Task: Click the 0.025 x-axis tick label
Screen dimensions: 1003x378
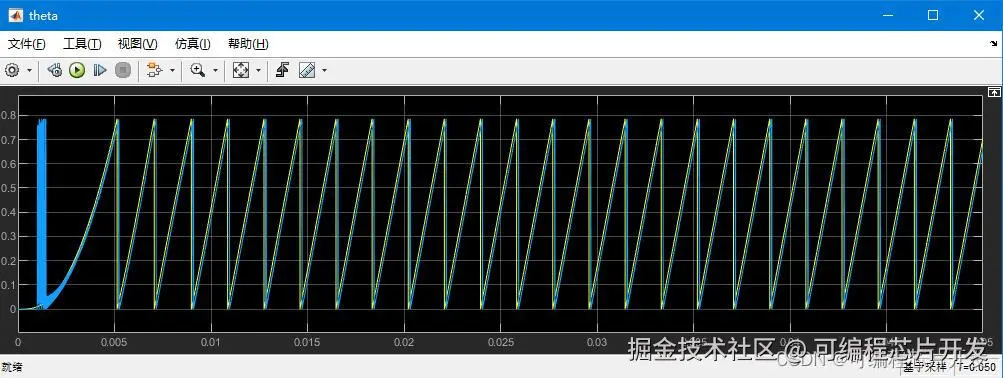Action: click(500, 343)
